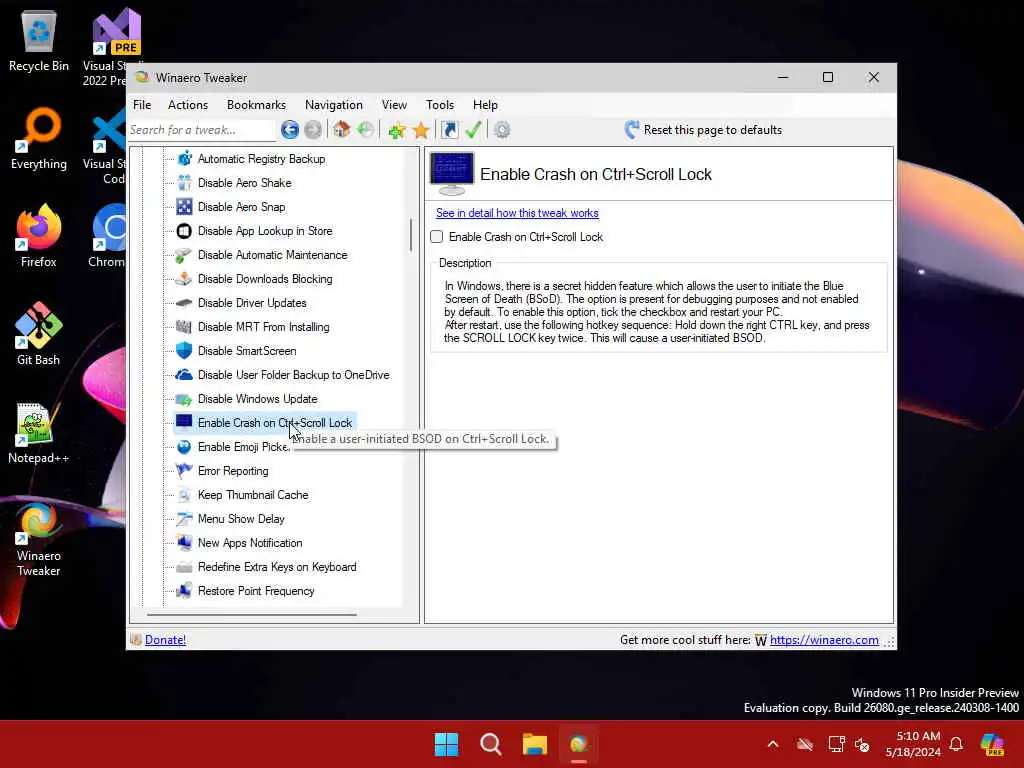Screen dimensions: 1024x768
Task: Open File Explorer from taskbar
Action: pyautogui.click(x=534, y=744)
